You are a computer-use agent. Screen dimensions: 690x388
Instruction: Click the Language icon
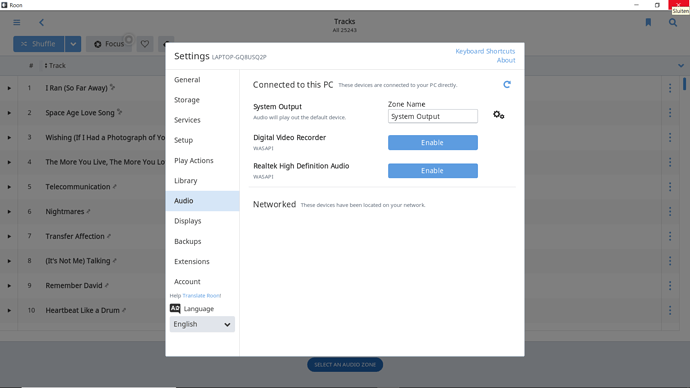(x=175, y=308)
